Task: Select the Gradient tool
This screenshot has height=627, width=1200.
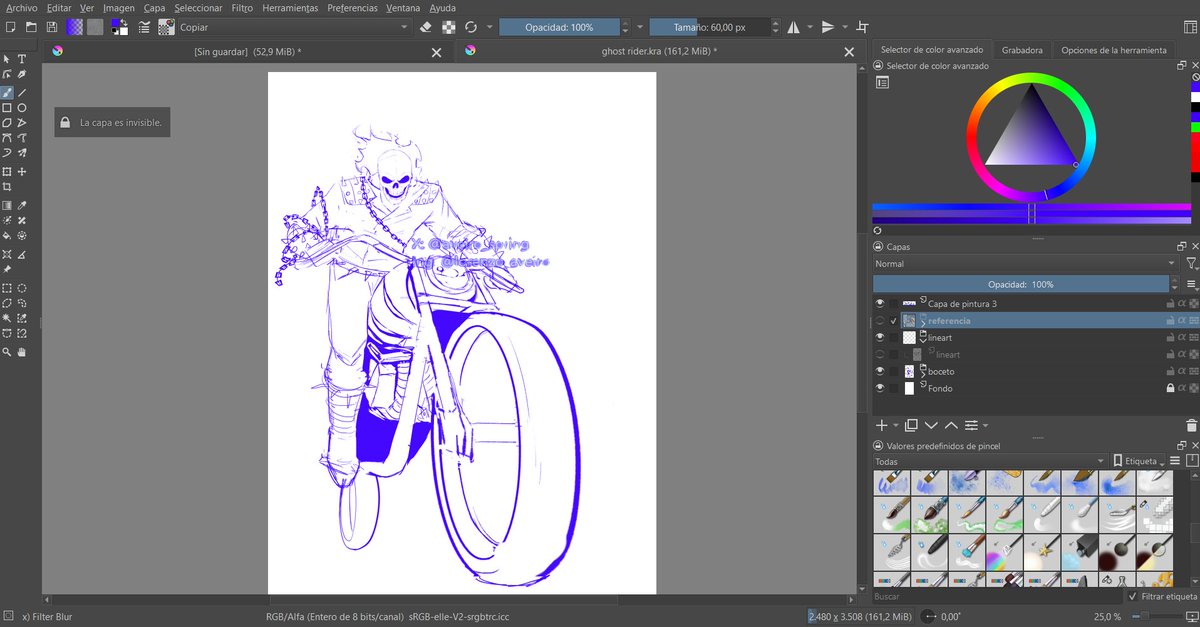Action: click(7, 205)
